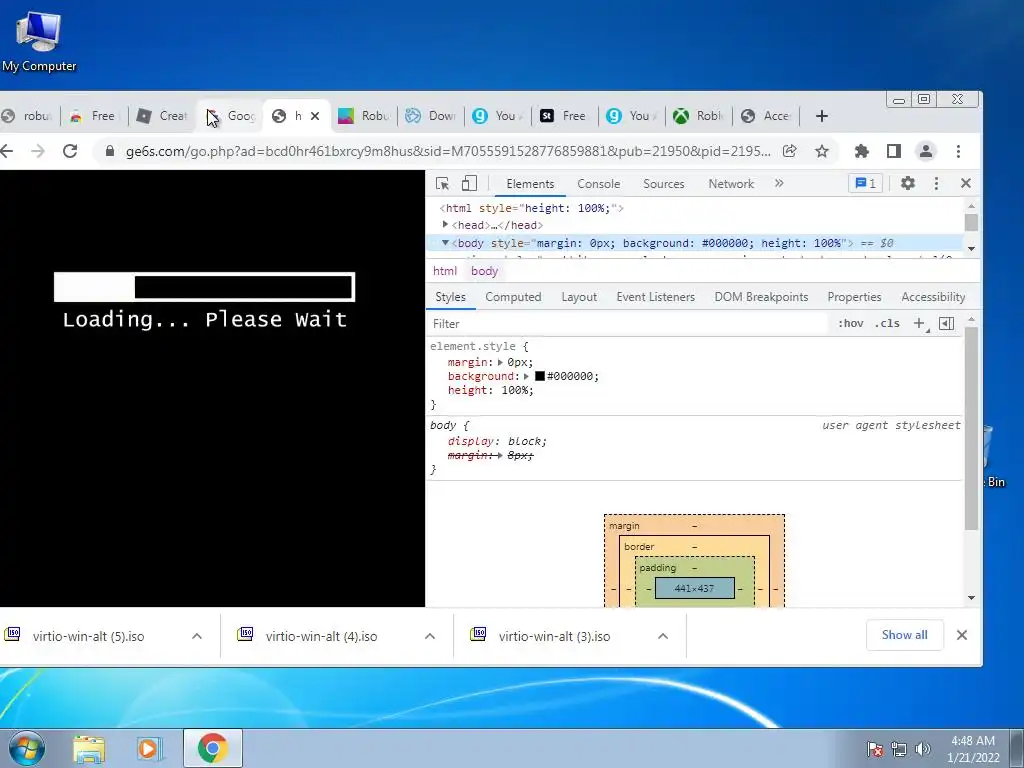The image size is (1024, 768).
Task: Toggle the .cls class editor button
Action: (x=887, y=324)
